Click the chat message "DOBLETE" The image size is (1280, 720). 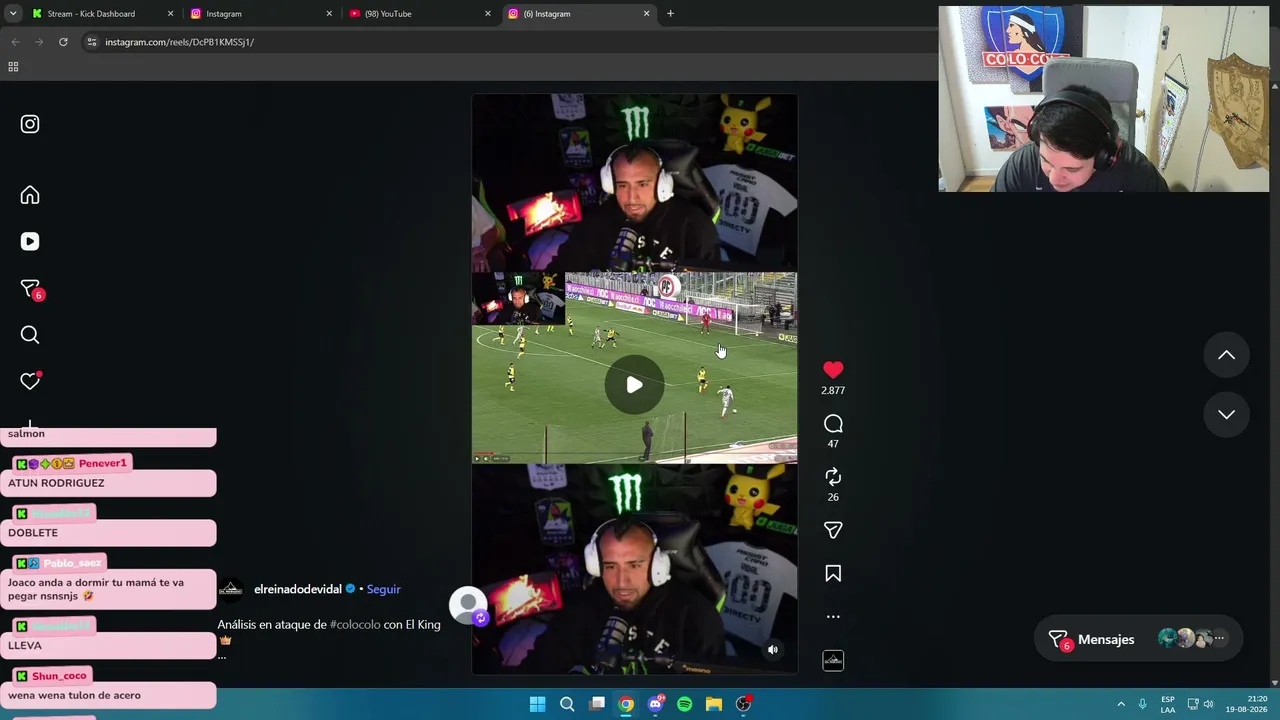pyautogui.click(x=33, y=533)
